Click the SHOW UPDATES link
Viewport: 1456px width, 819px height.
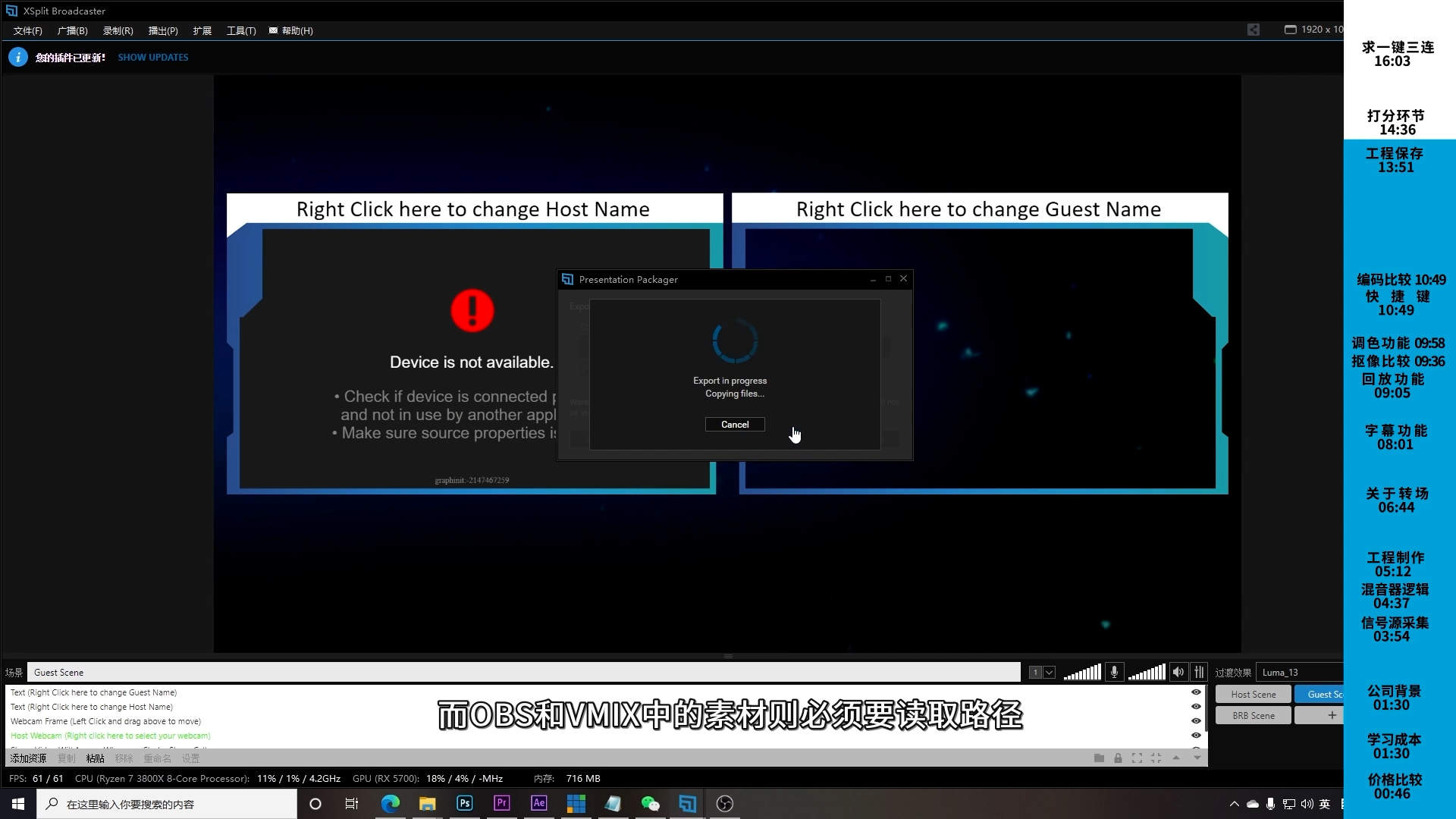(152, 57)
